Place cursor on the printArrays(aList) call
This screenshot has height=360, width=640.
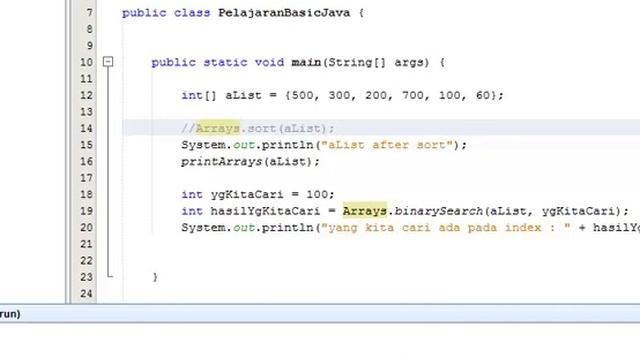pos(250,162)
